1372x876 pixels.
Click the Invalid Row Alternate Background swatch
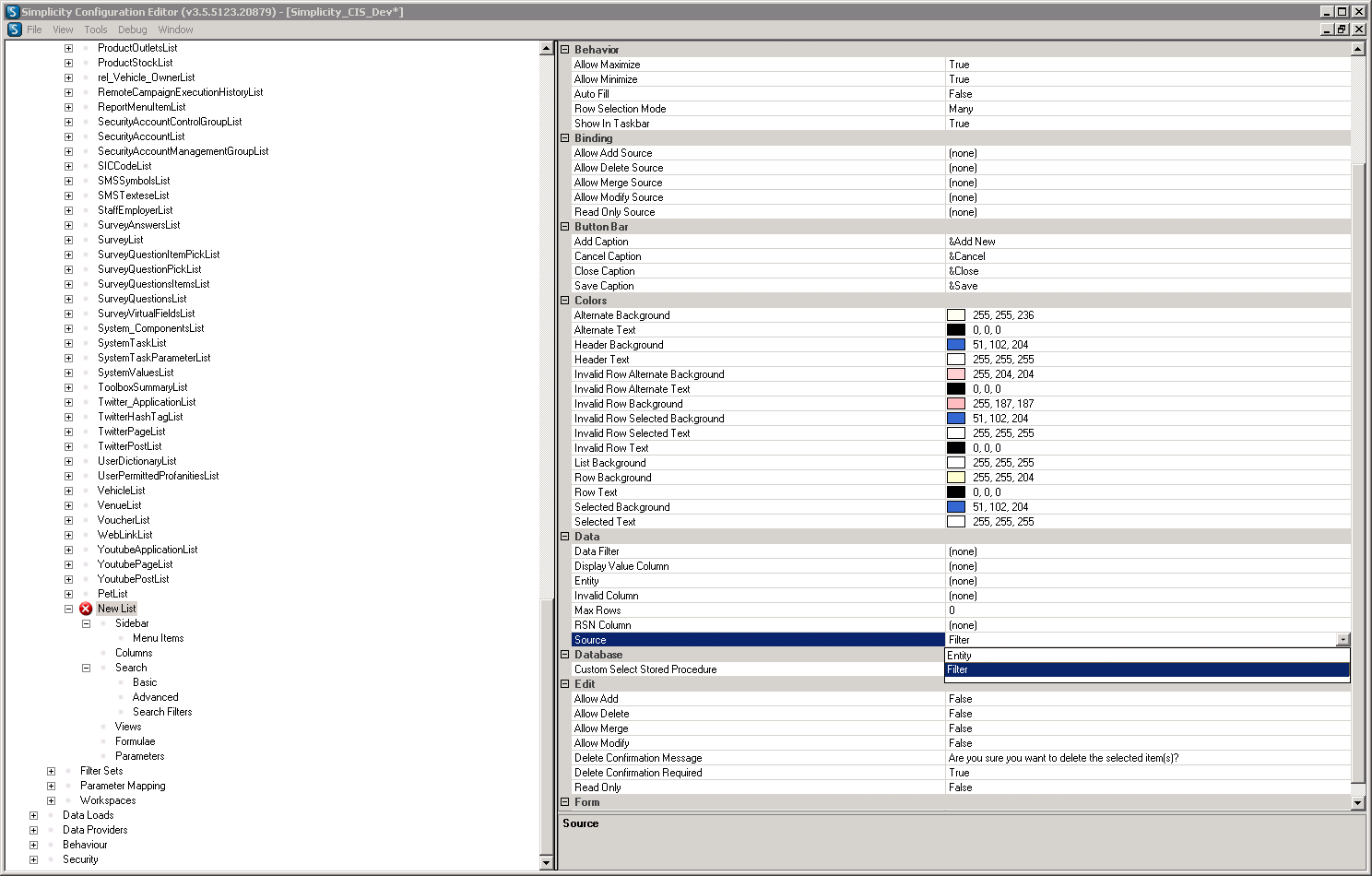(x=956, y=374)
